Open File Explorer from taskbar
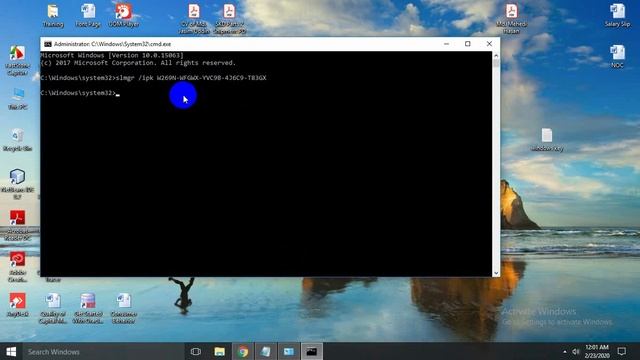640x360 pixels. tap(219, 351)
